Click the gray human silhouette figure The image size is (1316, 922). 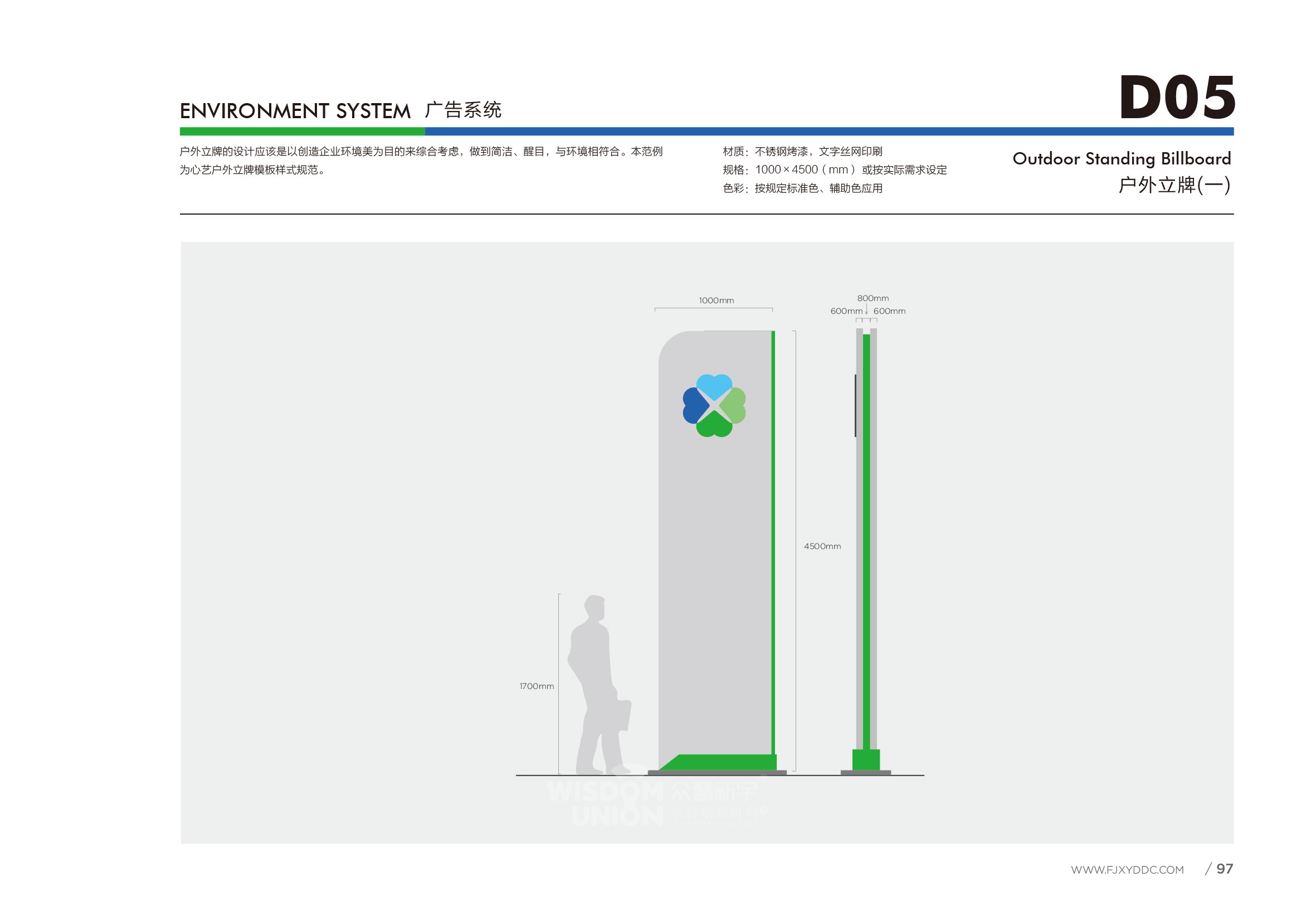tap(599, 685)
